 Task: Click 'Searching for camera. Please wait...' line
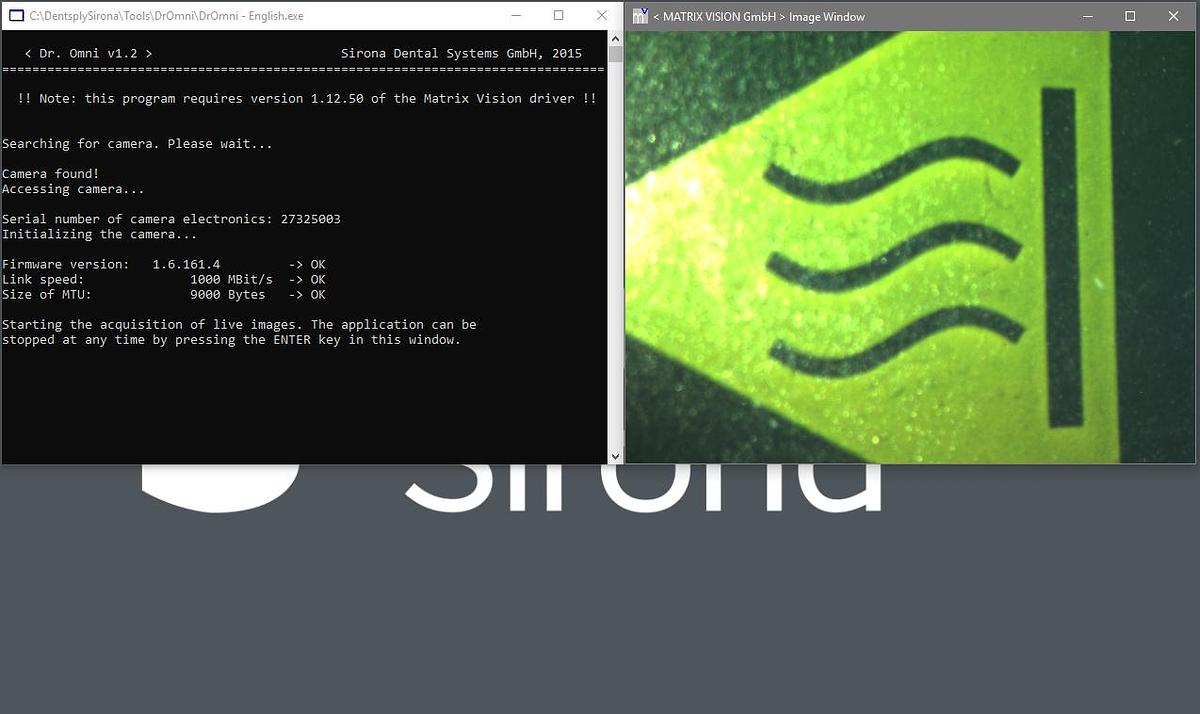click(x=137, y=144)
